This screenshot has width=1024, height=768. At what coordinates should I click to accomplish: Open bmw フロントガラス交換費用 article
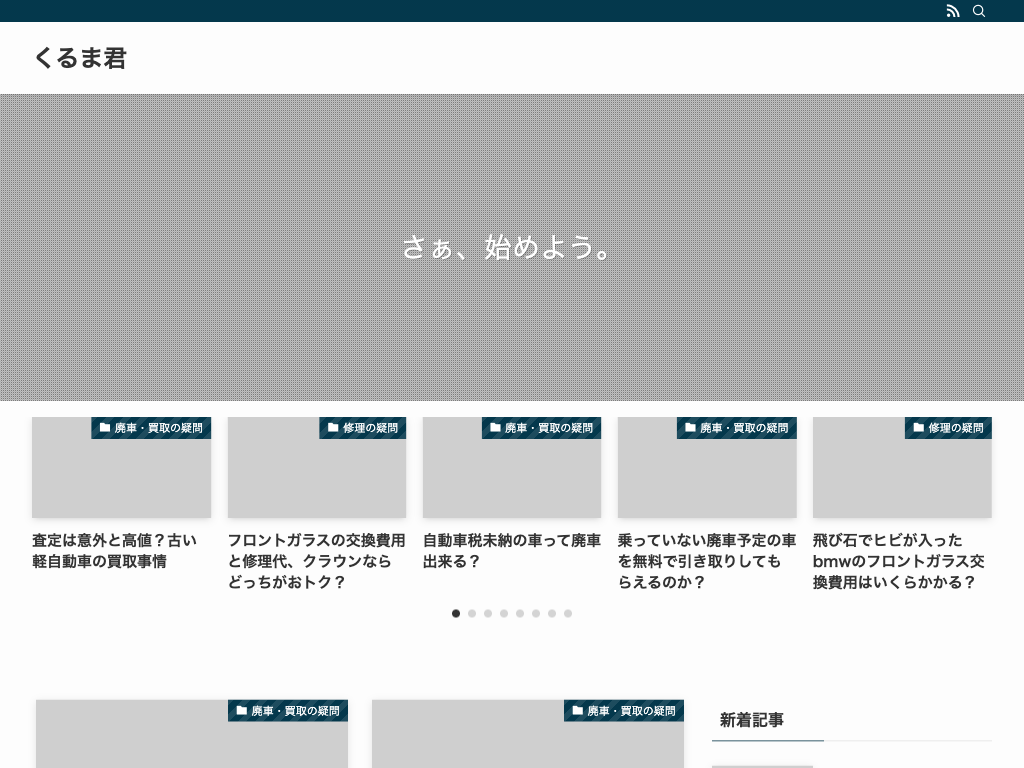pyautogui.click(x=898, y=561)
